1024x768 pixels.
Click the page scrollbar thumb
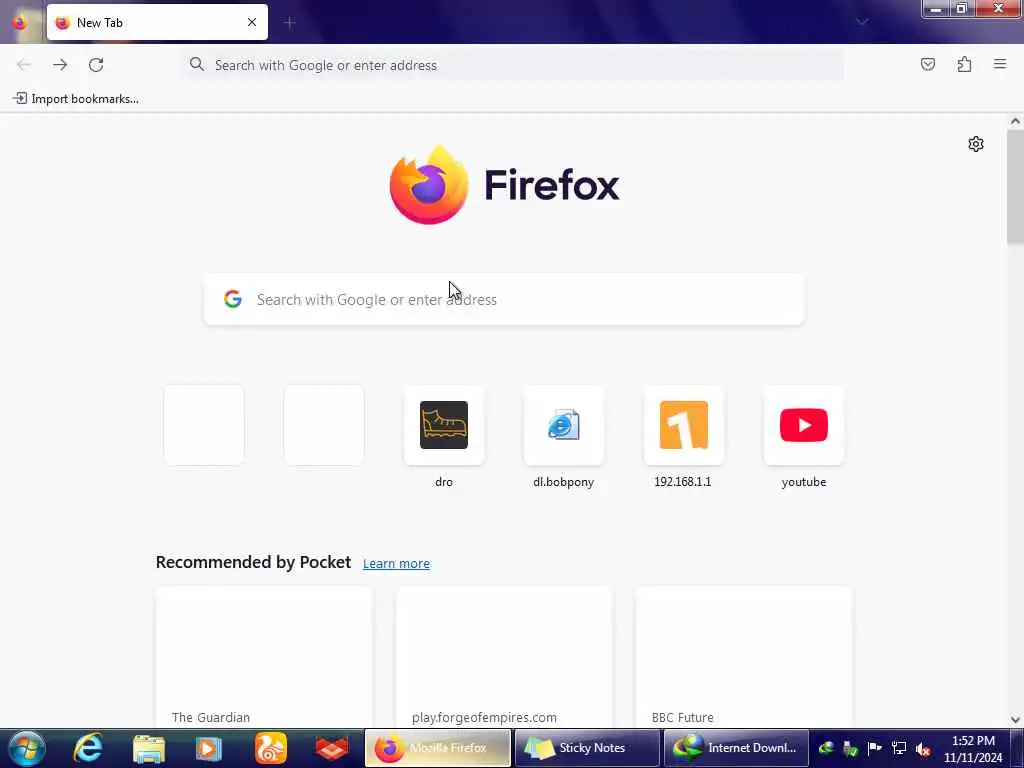pyautogui.click(x=1015, y=187)
